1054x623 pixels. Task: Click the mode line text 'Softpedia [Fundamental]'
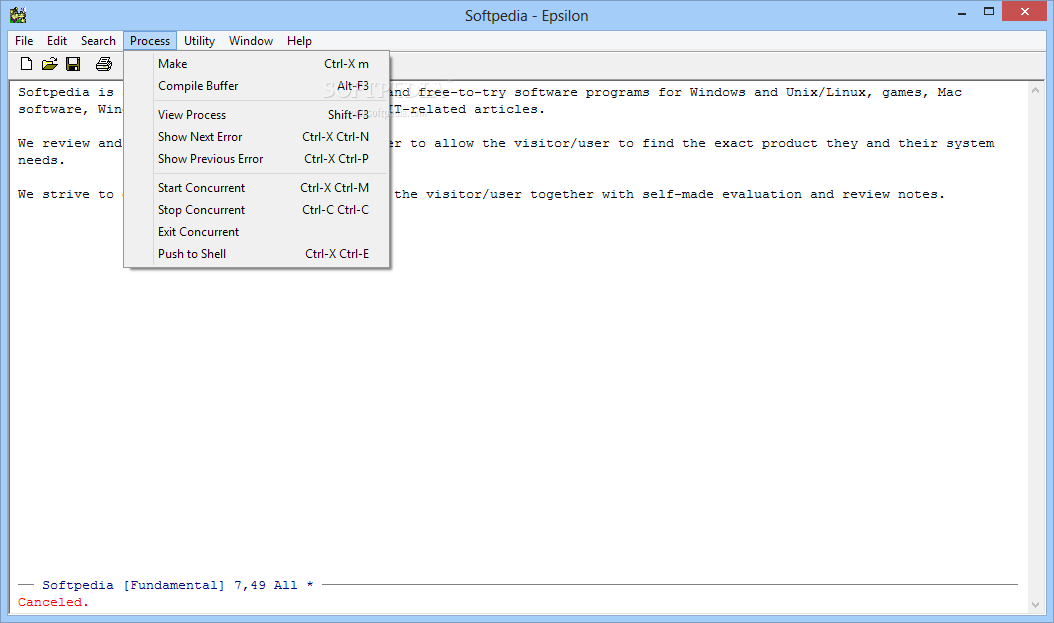pyautogui.click(x=133, y=585)
